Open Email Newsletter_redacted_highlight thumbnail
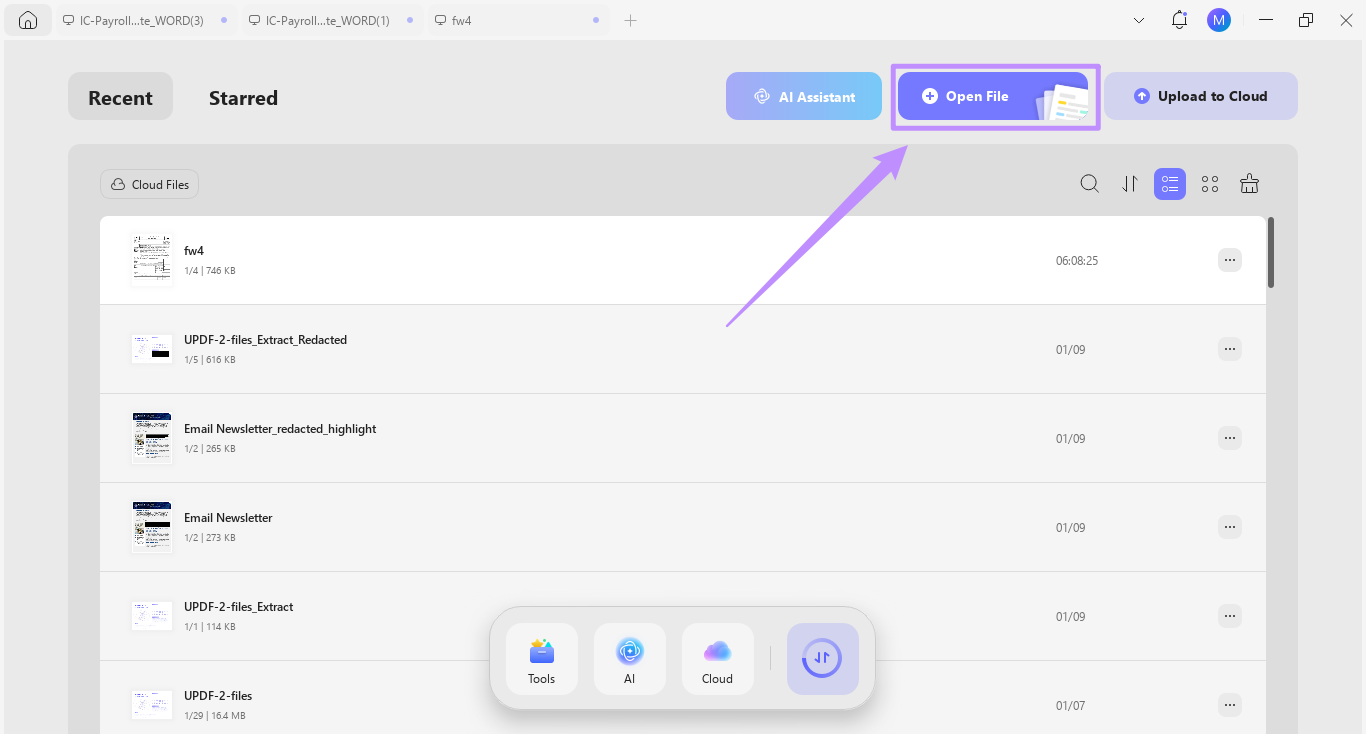The width and height of the screenshot is (1366, 734). point(152,438)
